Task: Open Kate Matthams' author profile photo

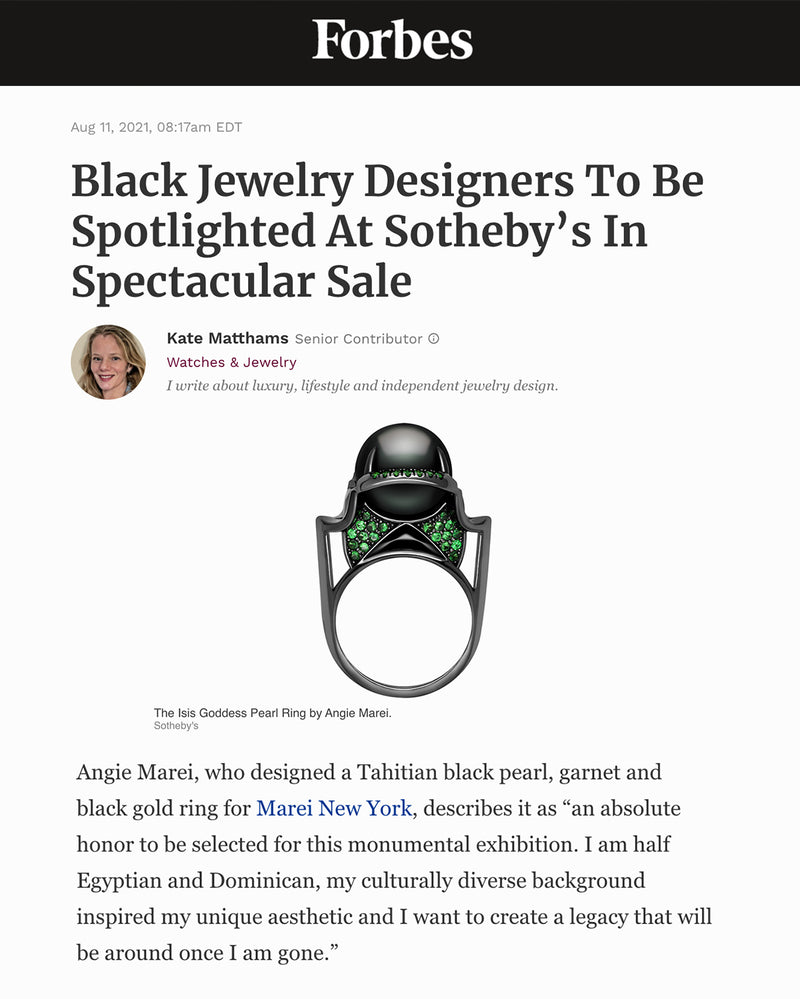Action: pos(108,362)
